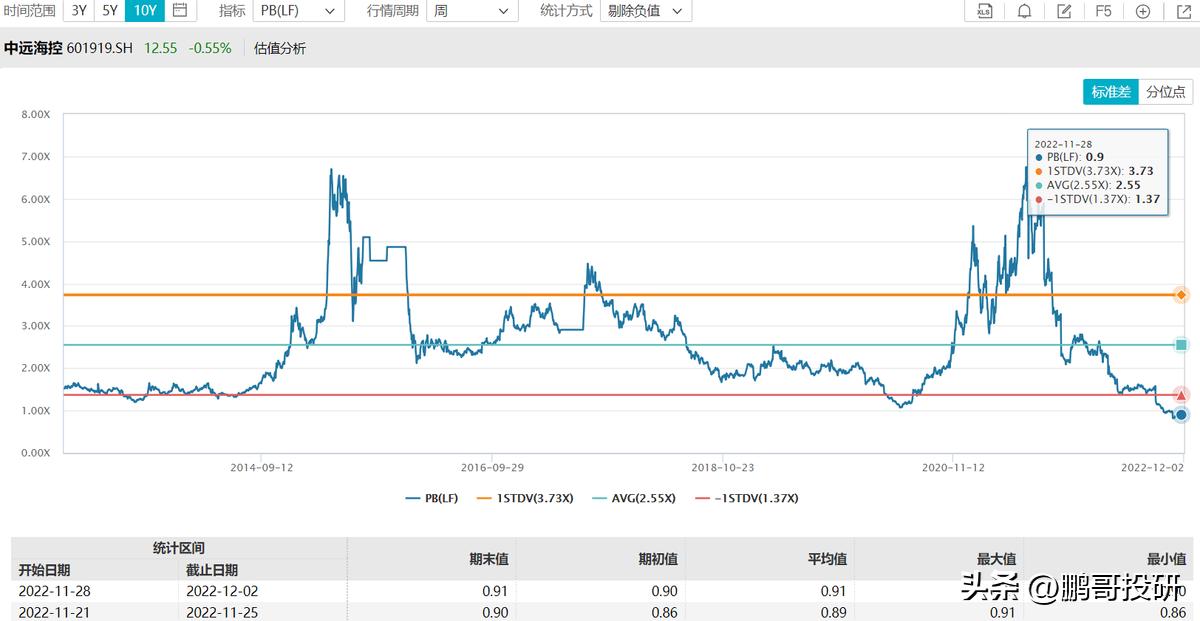Click the teal AVG(2.55X) line marker
Viewport: 1200px width, 621px height.
point(1180,344)
